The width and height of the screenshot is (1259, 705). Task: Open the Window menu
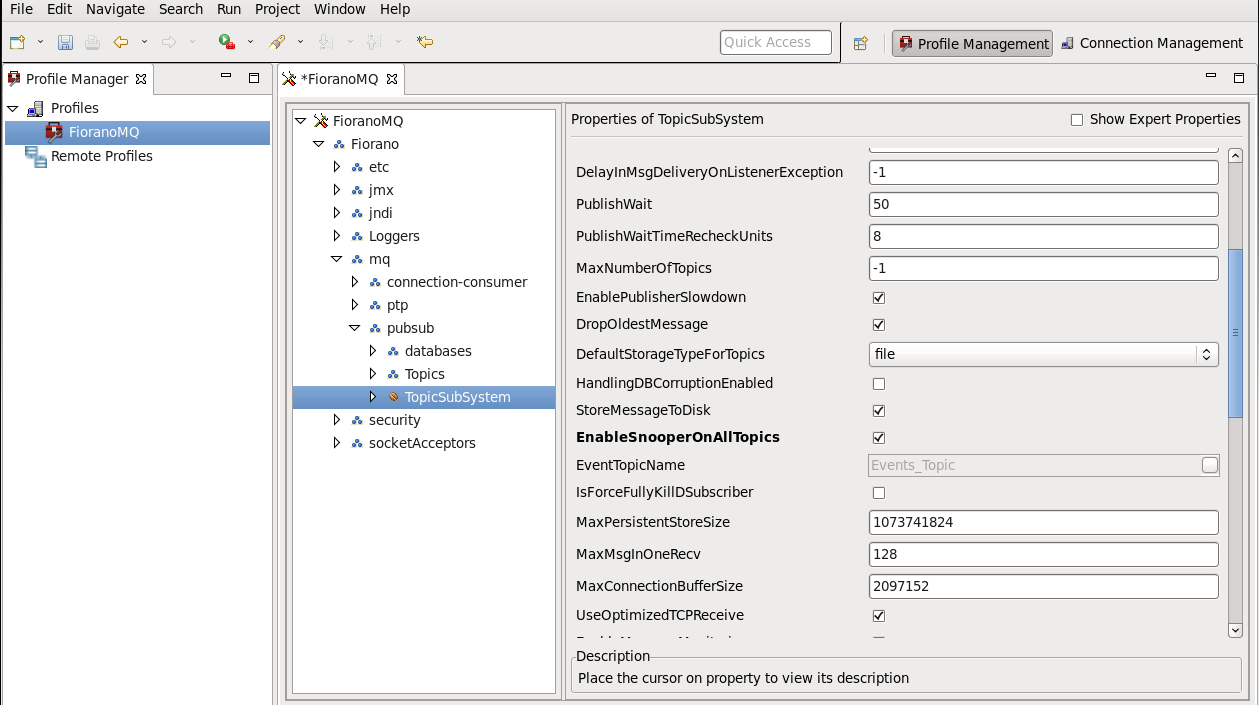340,9
